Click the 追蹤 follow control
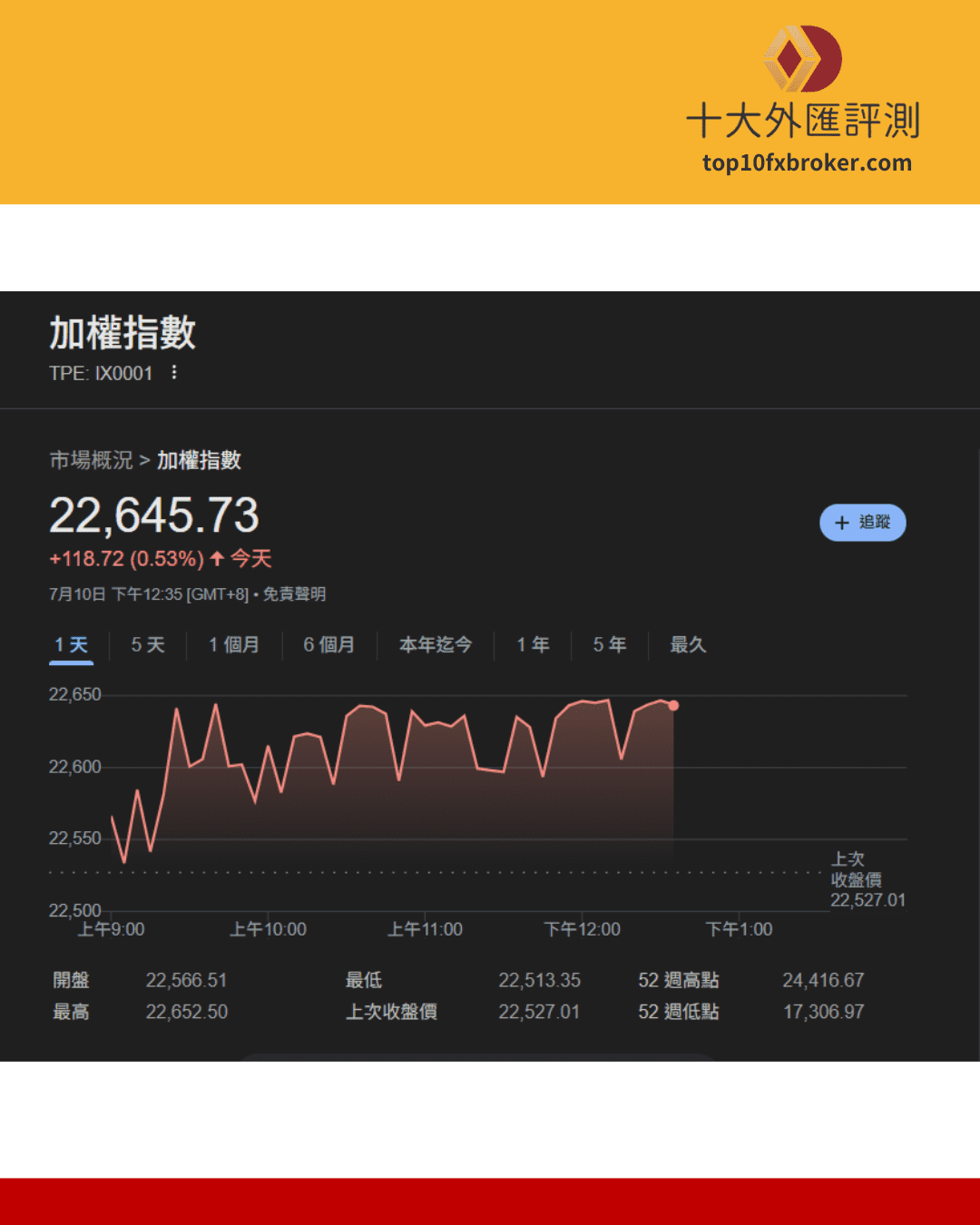Screen dimensions: 980x1225 pos(862,523)
